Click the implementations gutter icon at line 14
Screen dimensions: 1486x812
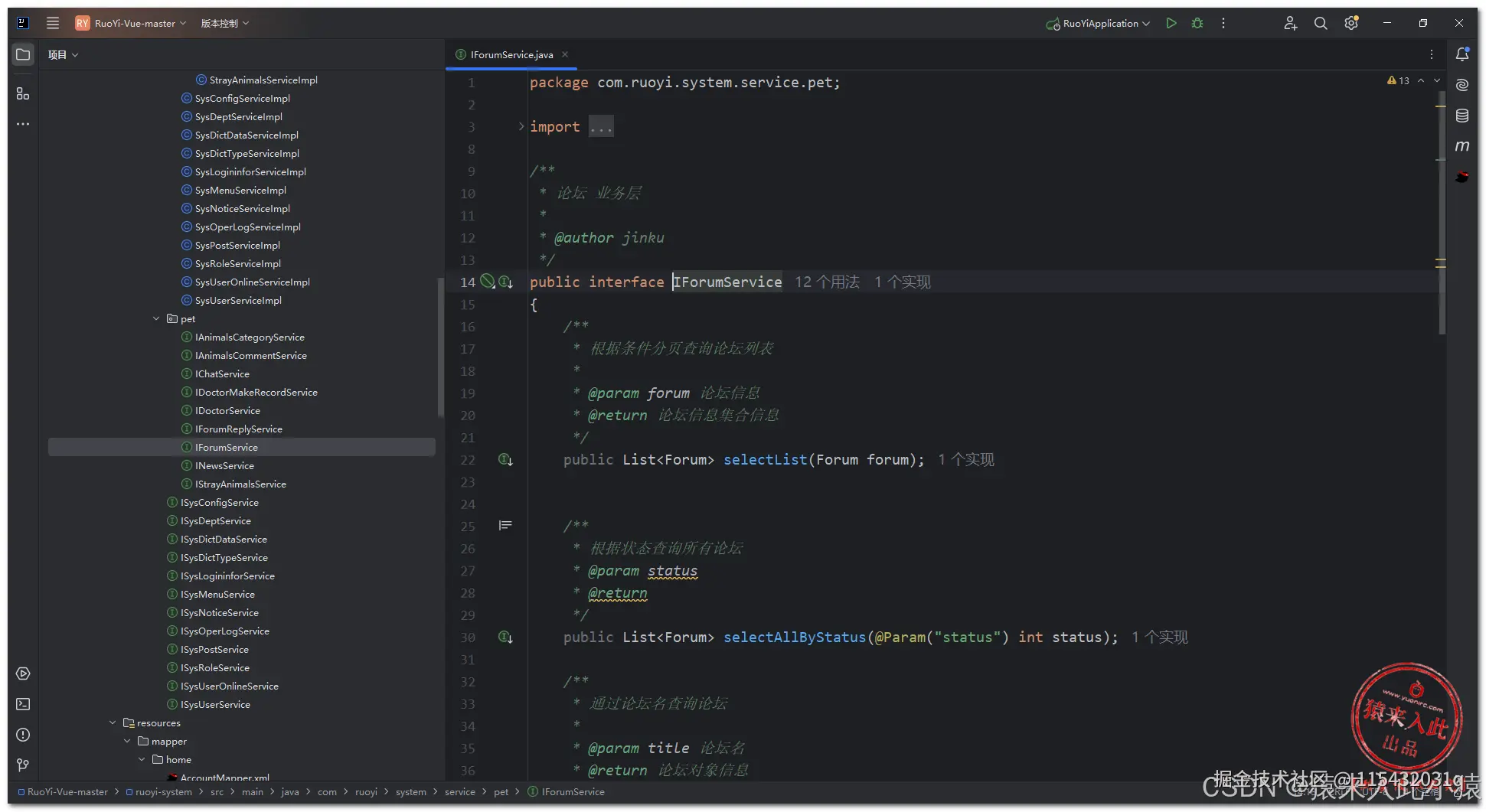pos(506,282)
